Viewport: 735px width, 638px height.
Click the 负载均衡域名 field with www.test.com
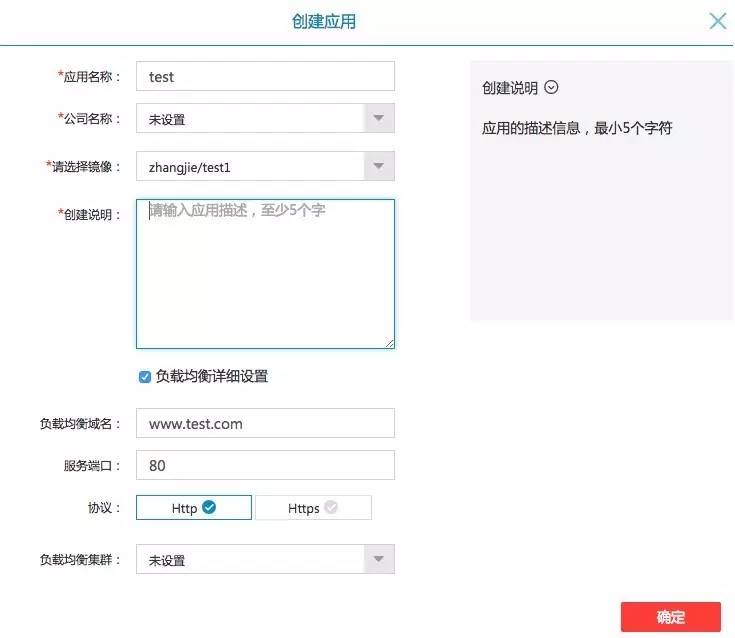tap(265, 423)
